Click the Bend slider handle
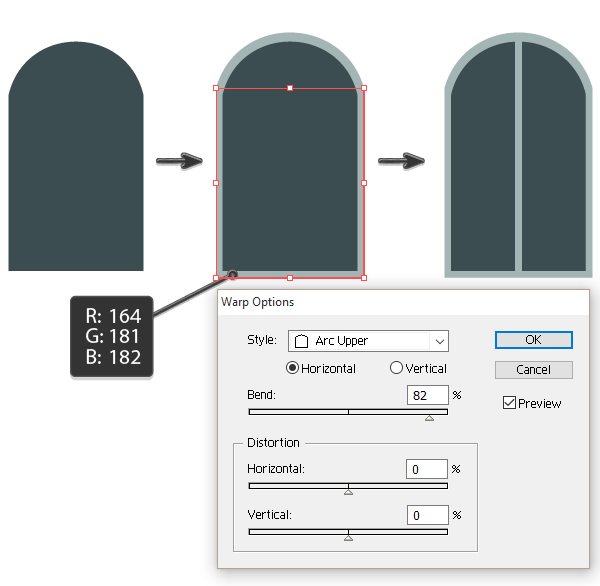 tap(429, 418)
